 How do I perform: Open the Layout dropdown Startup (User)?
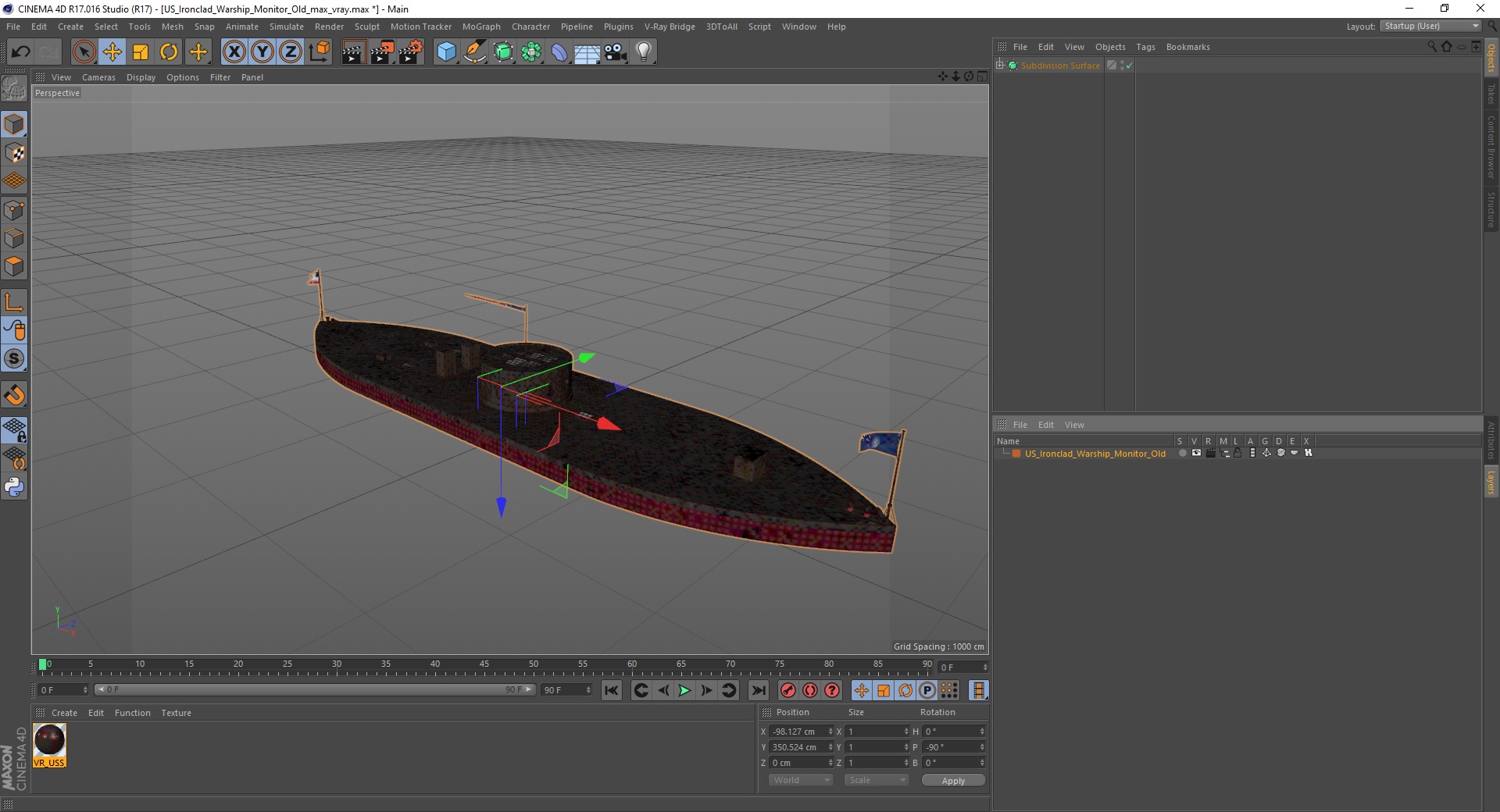pyautogui.click(x=1431, y=26)
